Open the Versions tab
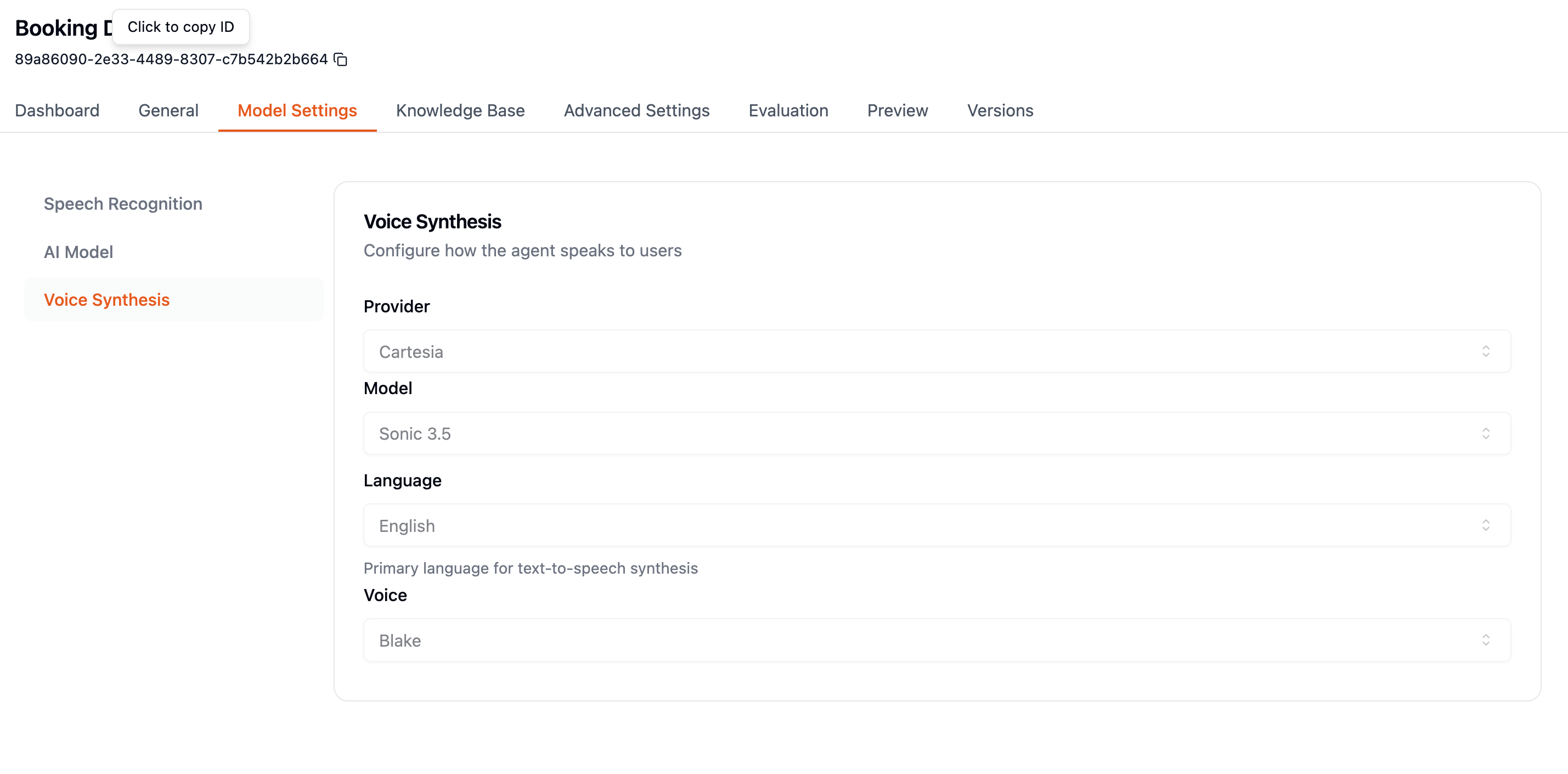This screenshot has height=774, width=1568. point(1000,110)
